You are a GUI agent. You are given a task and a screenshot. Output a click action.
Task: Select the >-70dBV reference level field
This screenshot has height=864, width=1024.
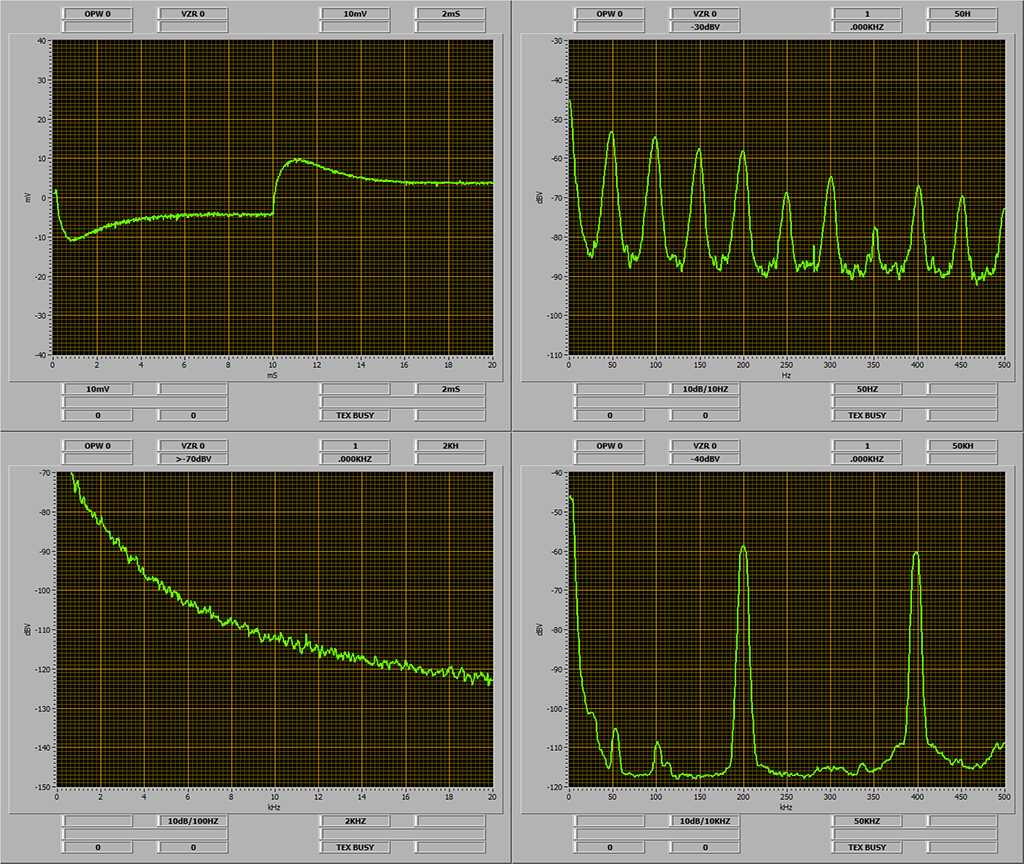pyautogui.click(x=194, y=459)
